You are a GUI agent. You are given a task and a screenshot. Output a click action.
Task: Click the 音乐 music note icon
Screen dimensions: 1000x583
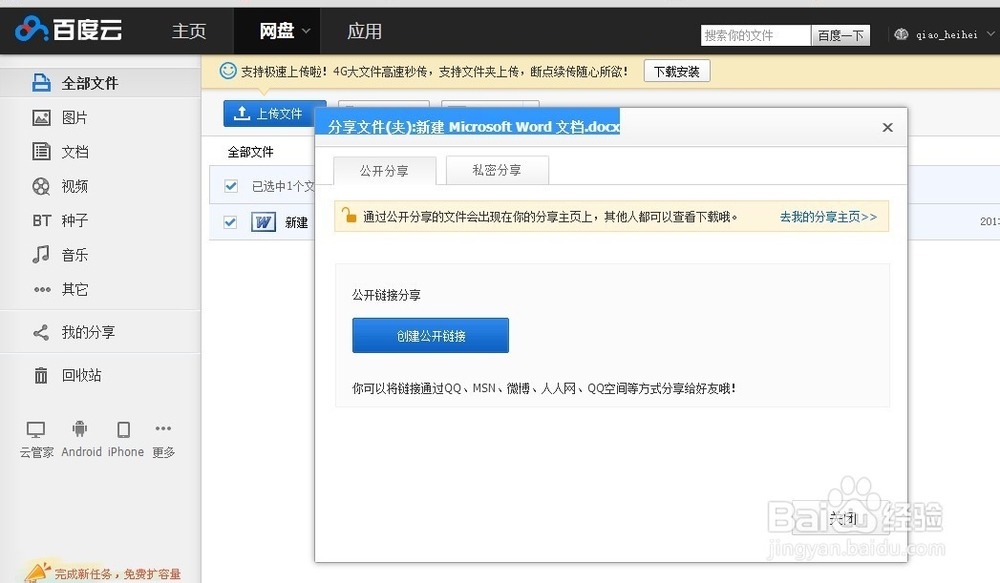point(41,255)
